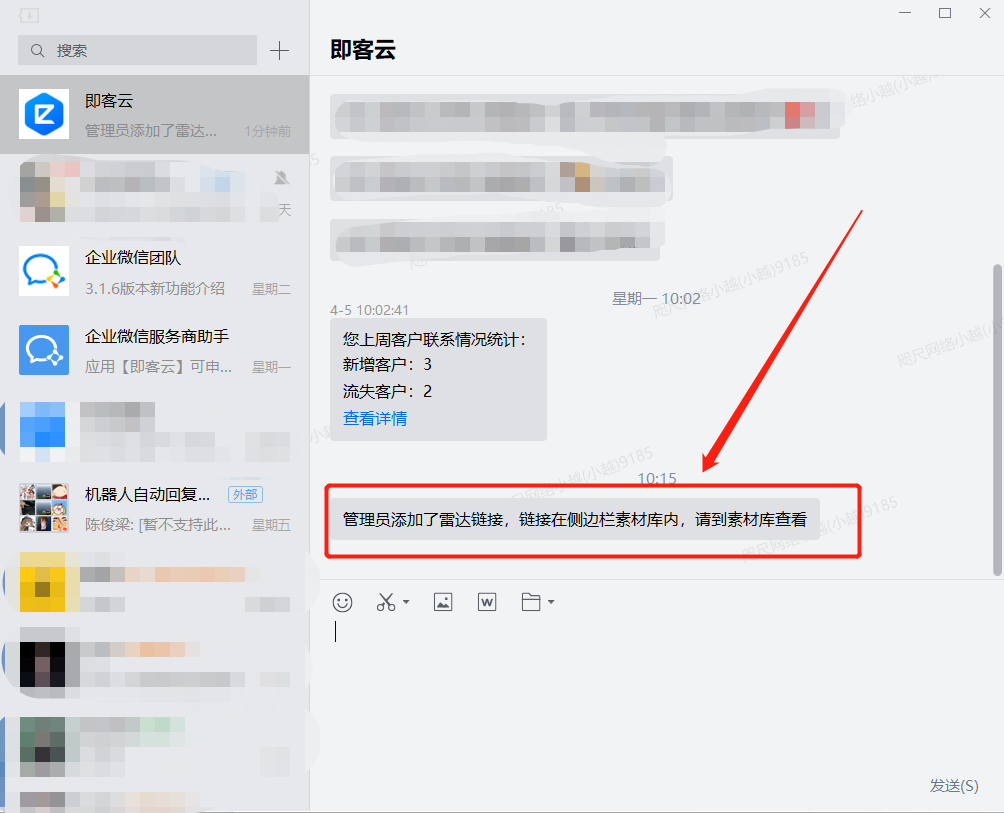Click the send image icon
Image resolution: width=1004 pixels, height=813 pixels.
(443, 602)
